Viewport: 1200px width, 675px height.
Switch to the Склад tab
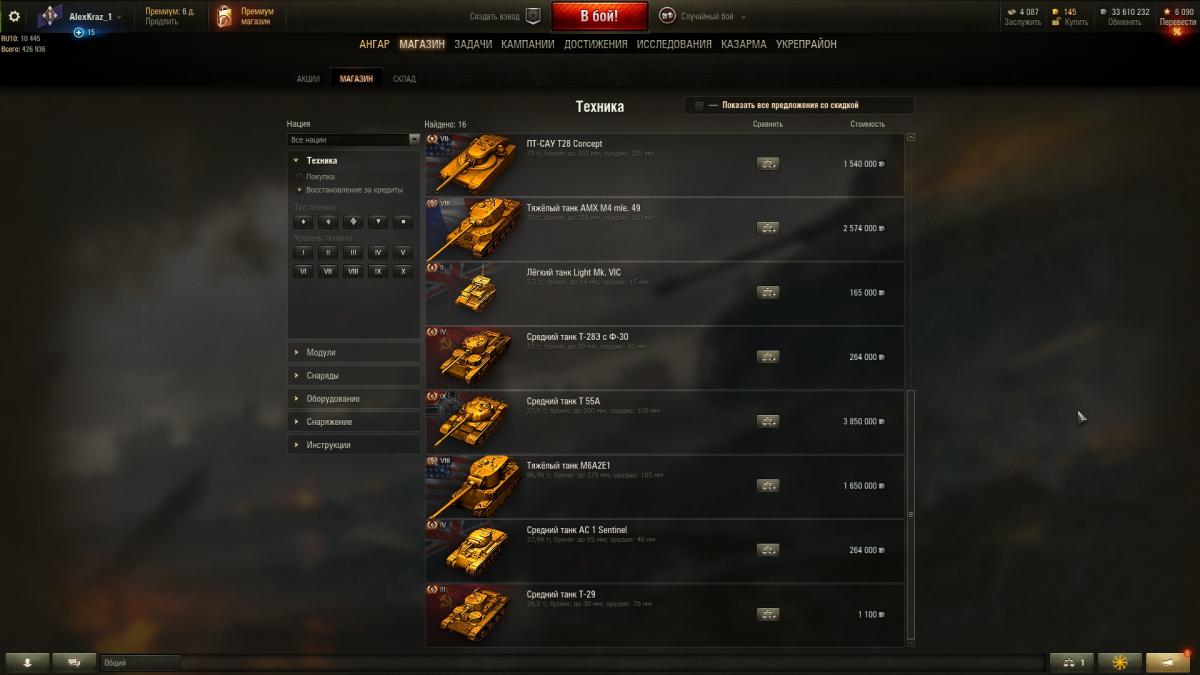(404, 79)
